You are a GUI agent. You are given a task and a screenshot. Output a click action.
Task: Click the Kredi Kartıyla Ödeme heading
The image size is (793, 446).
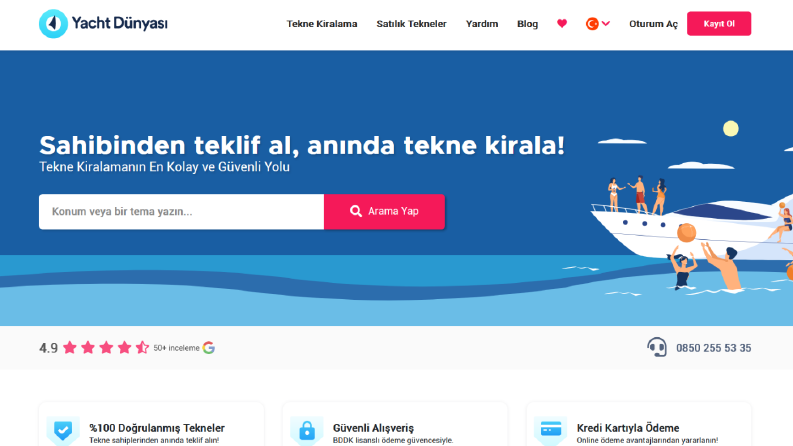[x=628, y=428]
